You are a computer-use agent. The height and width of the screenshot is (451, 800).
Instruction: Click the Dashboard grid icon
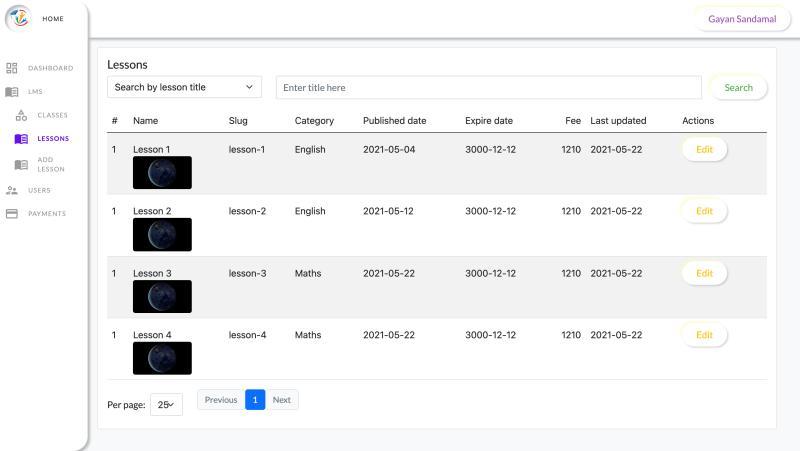click(x=12, y=68)
